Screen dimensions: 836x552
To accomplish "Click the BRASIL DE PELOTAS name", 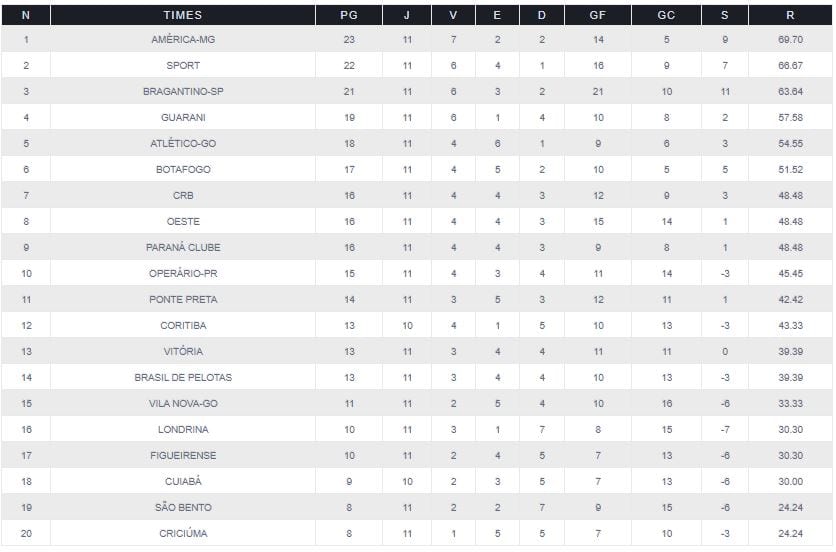I will tap(183, 377).
